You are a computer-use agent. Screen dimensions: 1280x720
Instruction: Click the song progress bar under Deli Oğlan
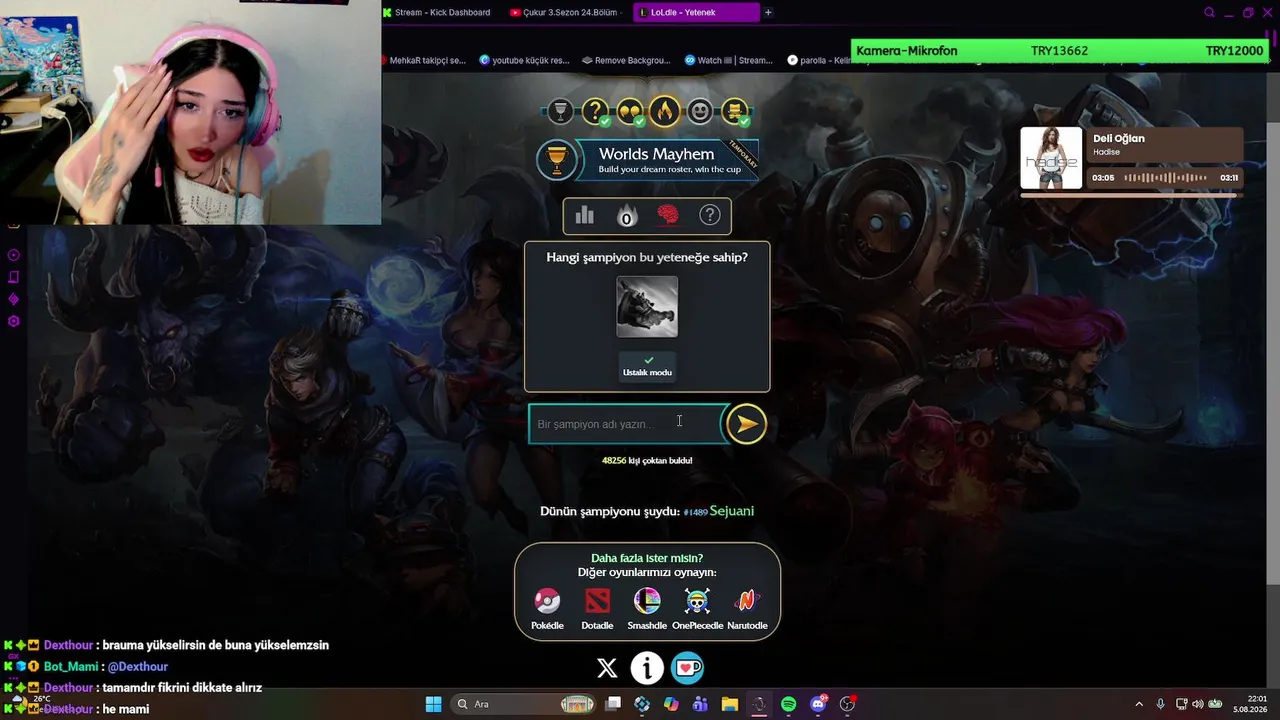tap(1130, 195)
